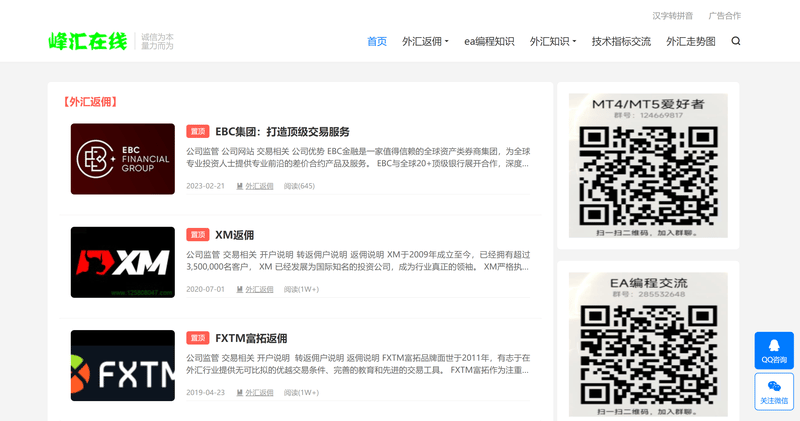Click the 诚信为本 量力而为 slogan text
This screenshot has width=800, height=421.
tap(157, 41)
